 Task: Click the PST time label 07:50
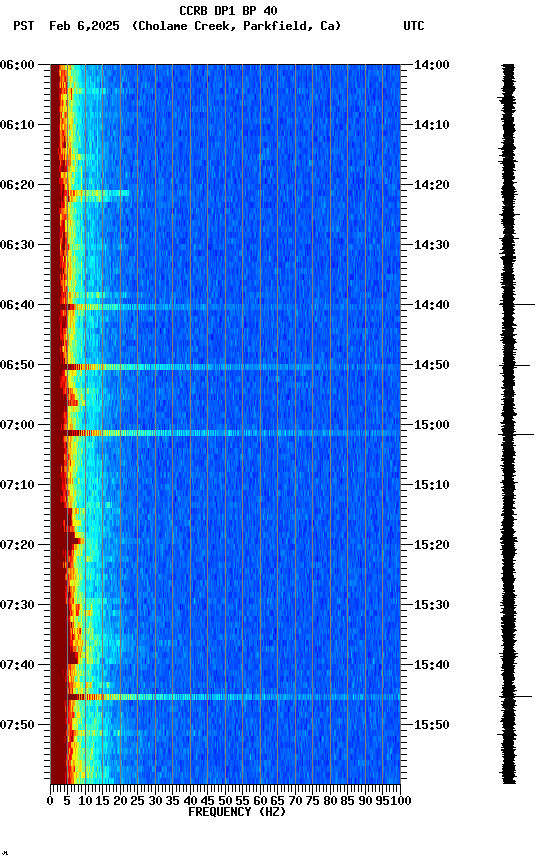click(17, 726)
